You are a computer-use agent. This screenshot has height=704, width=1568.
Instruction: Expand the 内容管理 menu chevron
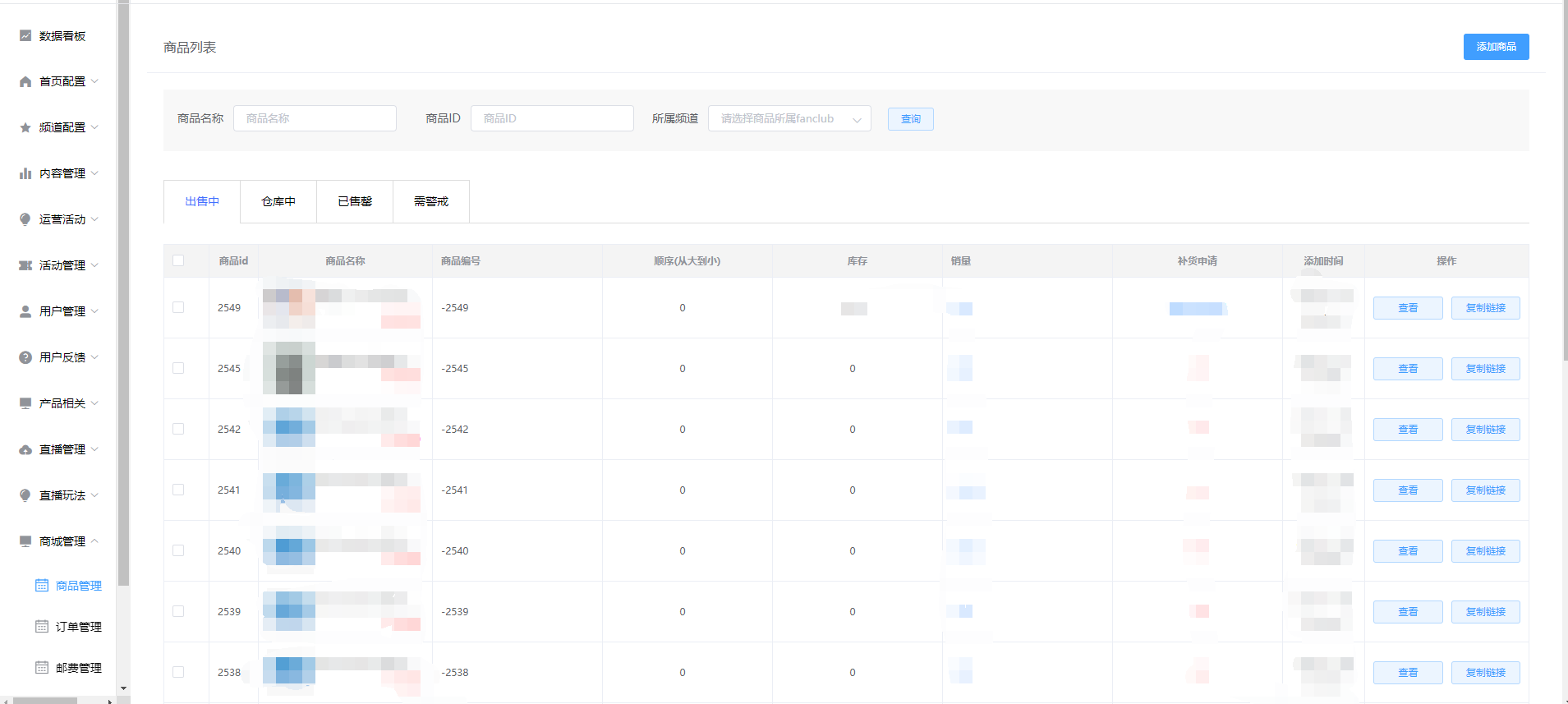pyautogui.click(x=94, y=173)
